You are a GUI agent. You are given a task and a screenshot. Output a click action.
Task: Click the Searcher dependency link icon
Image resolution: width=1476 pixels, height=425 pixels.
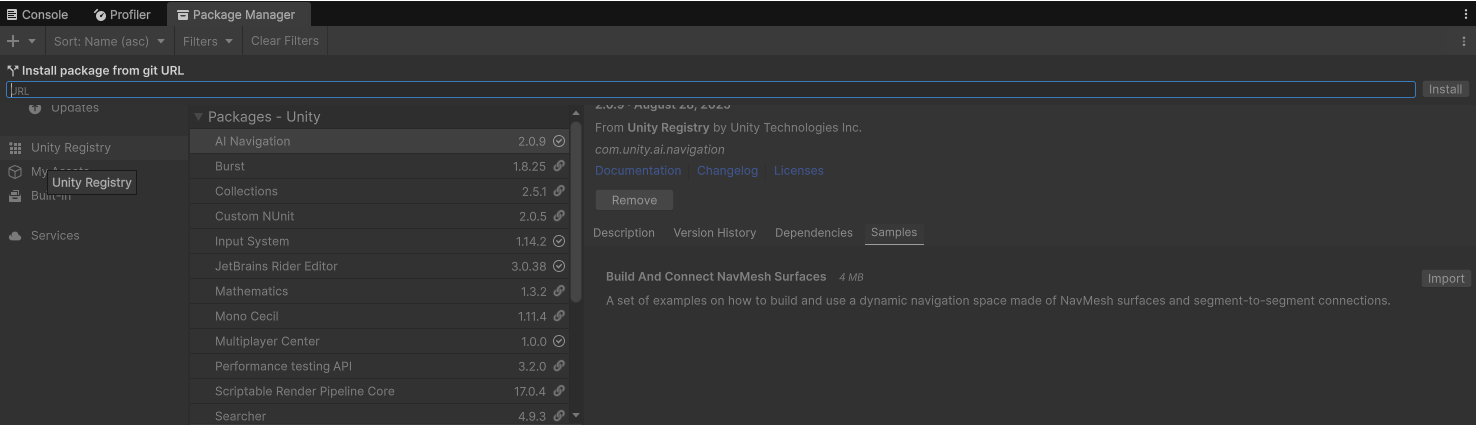559,415
